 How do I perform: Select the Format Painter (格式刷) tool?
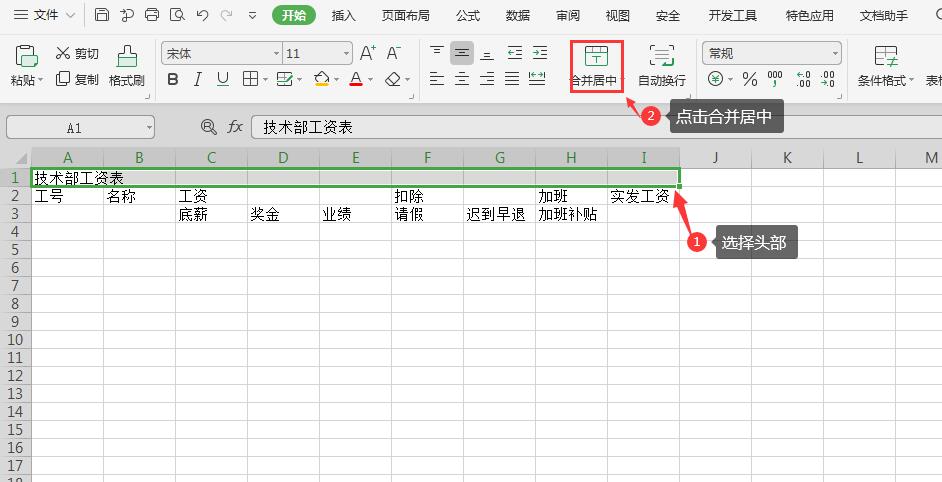pos(127,66)
